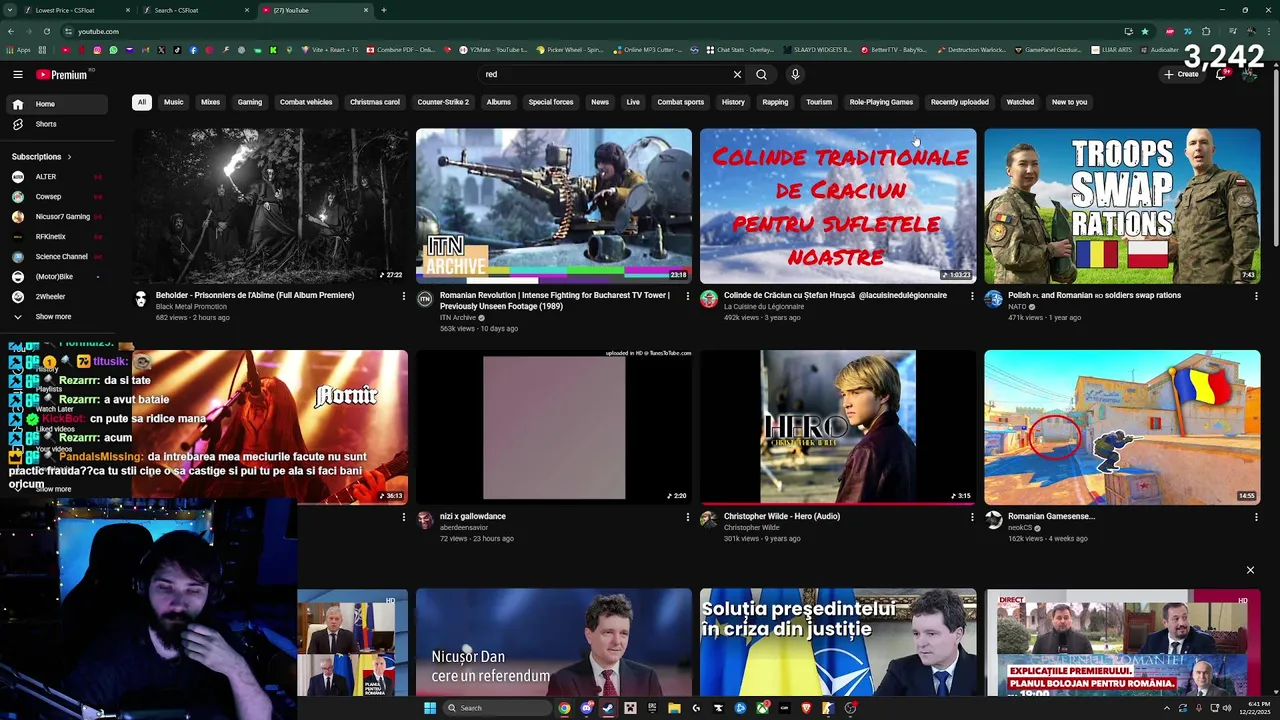
Task: Select the Live filter chip
Action: [x=633, y=102]
